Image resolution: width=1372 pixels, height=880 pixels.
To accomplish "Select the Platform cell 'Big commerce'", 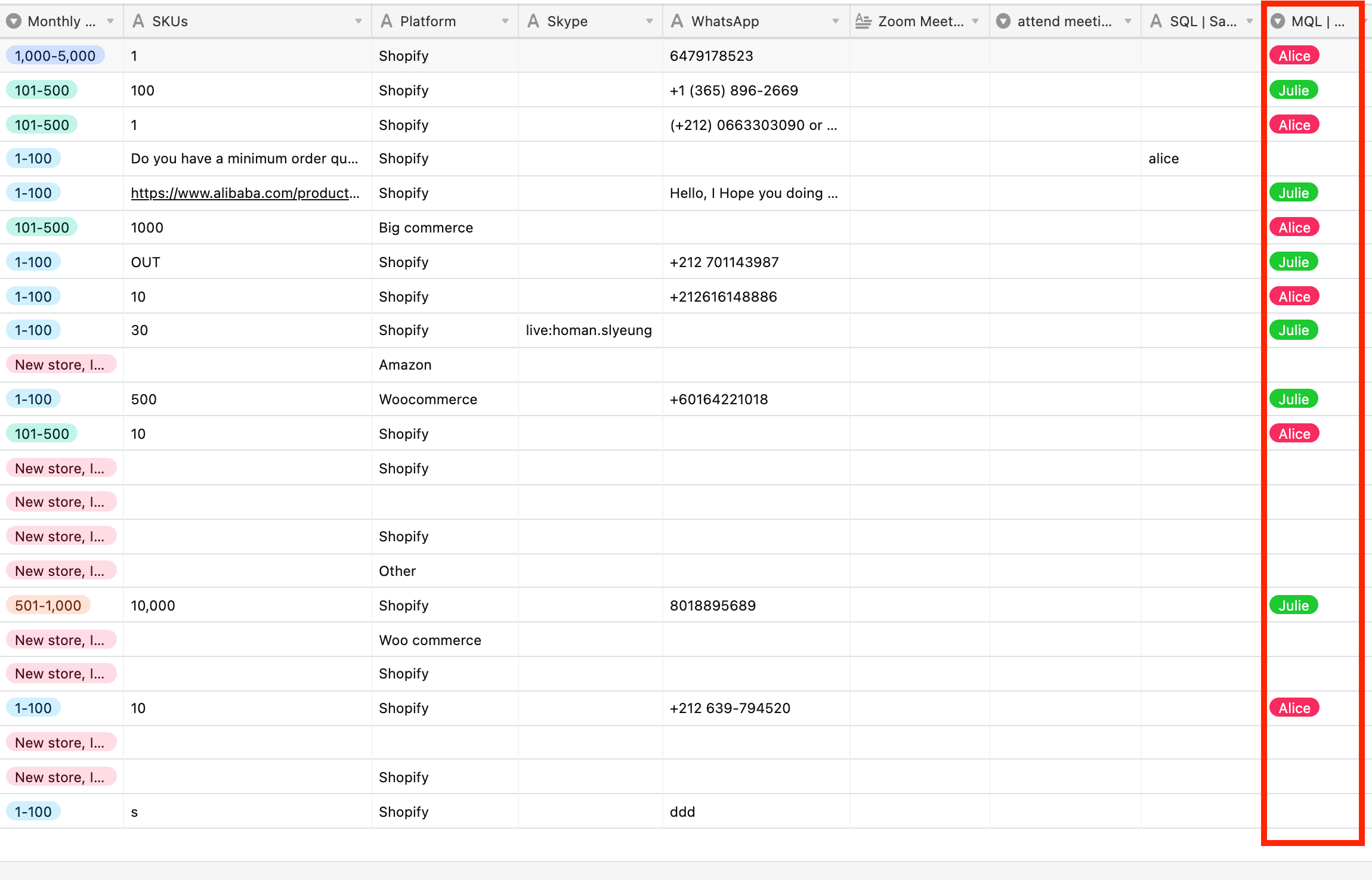I will tap(444, 228).
